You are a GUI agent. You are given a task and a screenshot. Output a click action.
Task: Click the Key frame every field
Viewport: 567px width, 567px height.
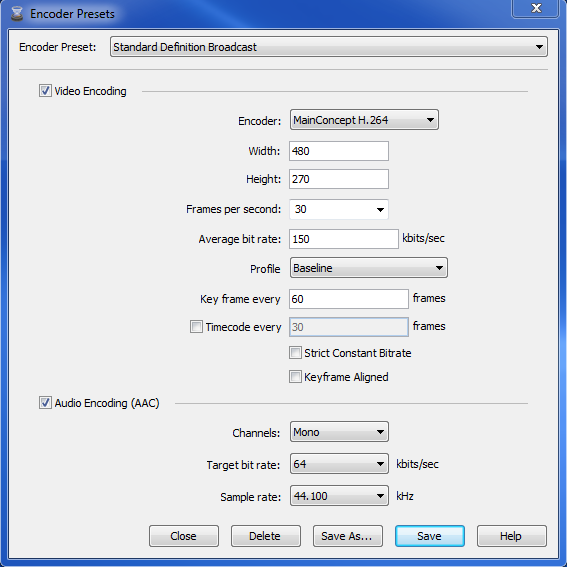tap(349, 299)
